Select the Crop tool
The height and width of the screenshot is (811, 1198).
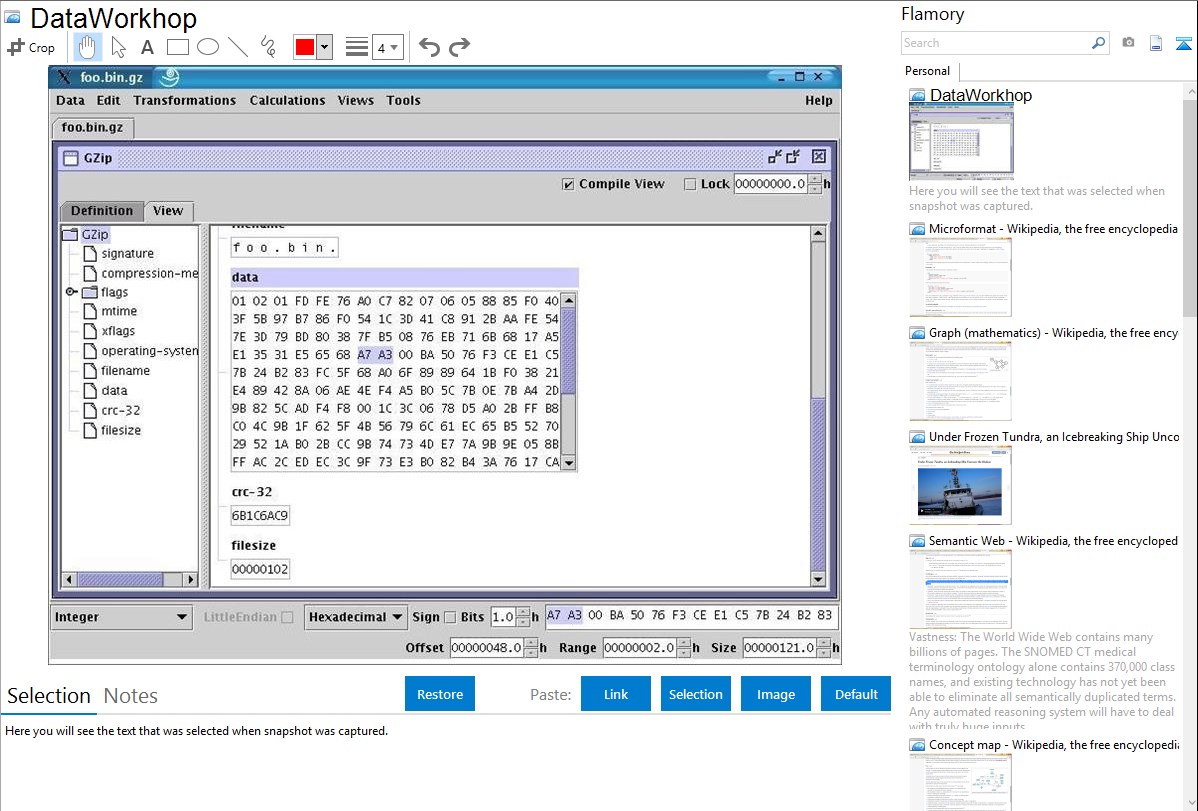(x=31, y=47)
